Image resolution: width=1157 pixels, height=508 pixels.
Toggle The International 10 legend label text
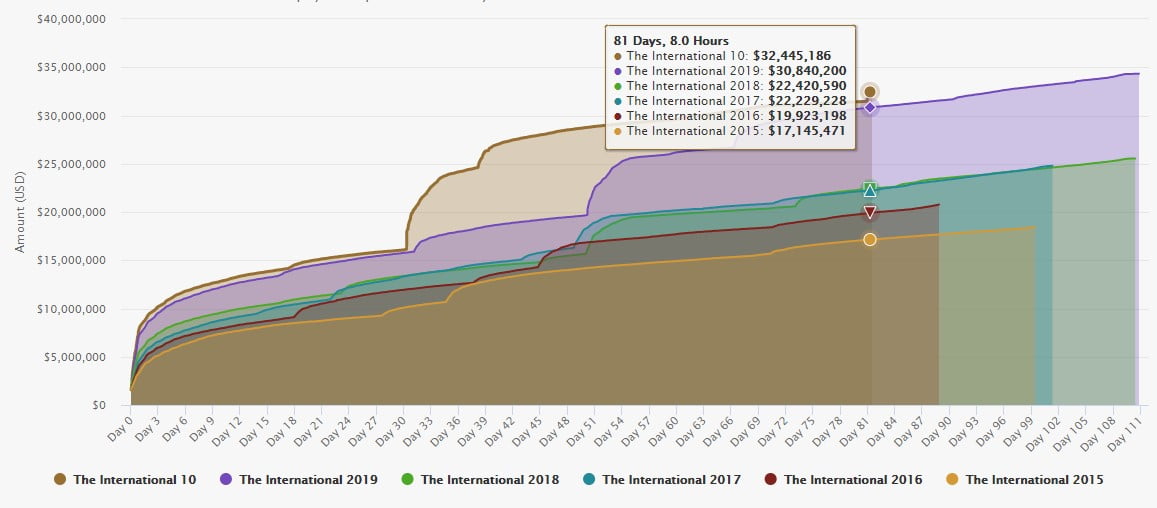[134, 480]
